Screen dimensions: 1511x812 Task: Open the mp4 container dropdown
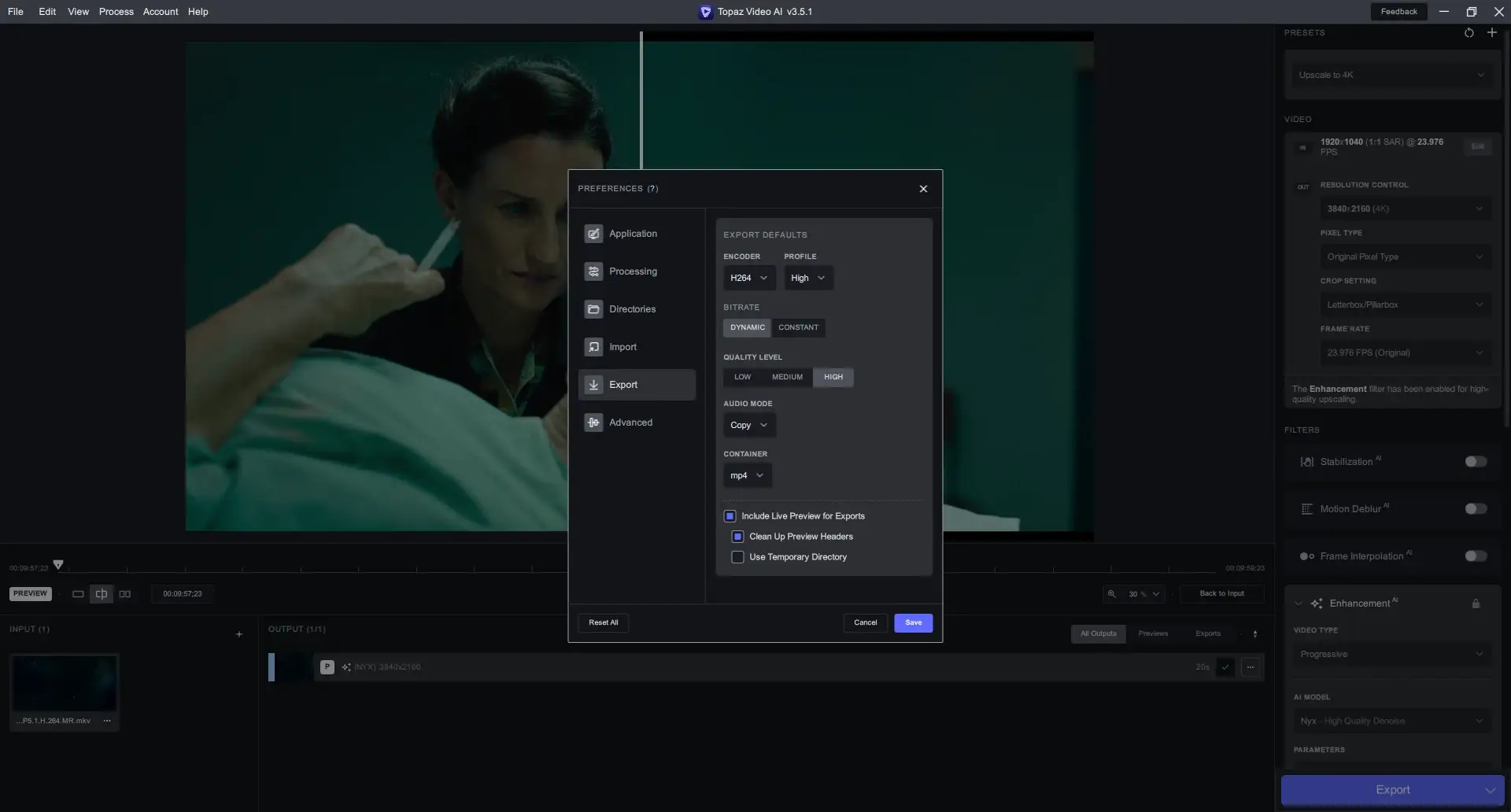click(x=747, y=475)
